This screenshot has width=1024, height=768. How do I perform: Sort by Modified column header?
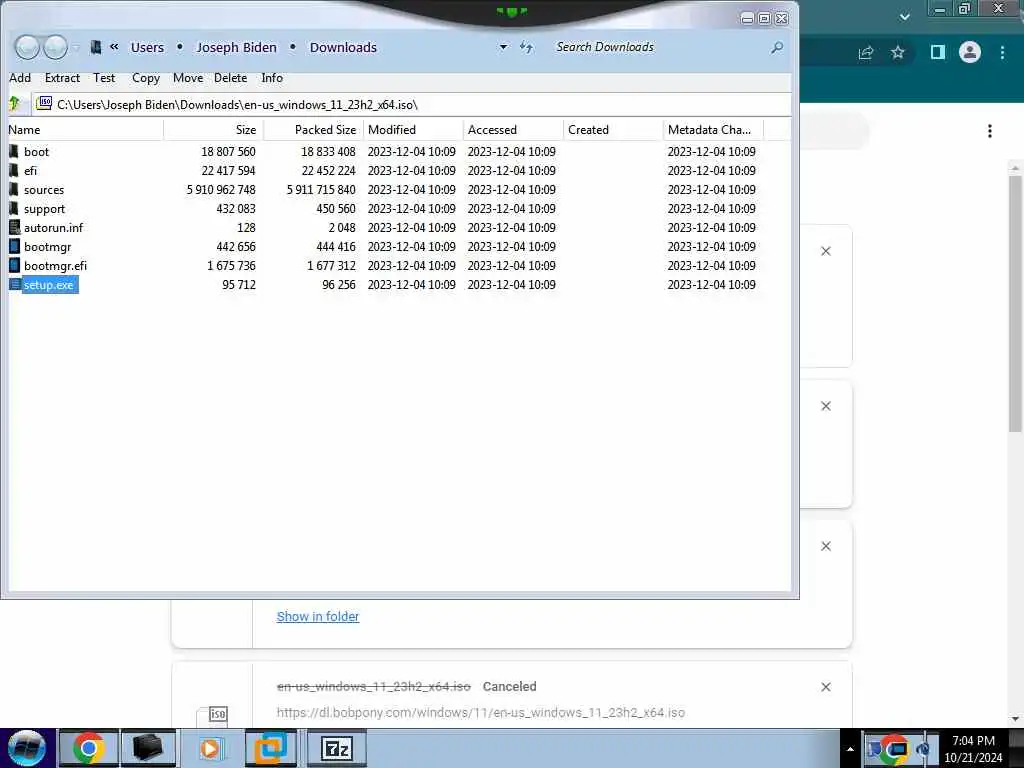point(413,129)
